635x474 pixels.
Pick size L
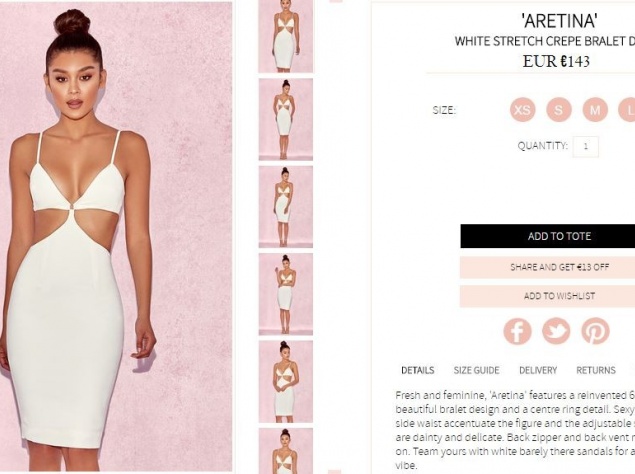pyautogui.click(x=627, y=110)
